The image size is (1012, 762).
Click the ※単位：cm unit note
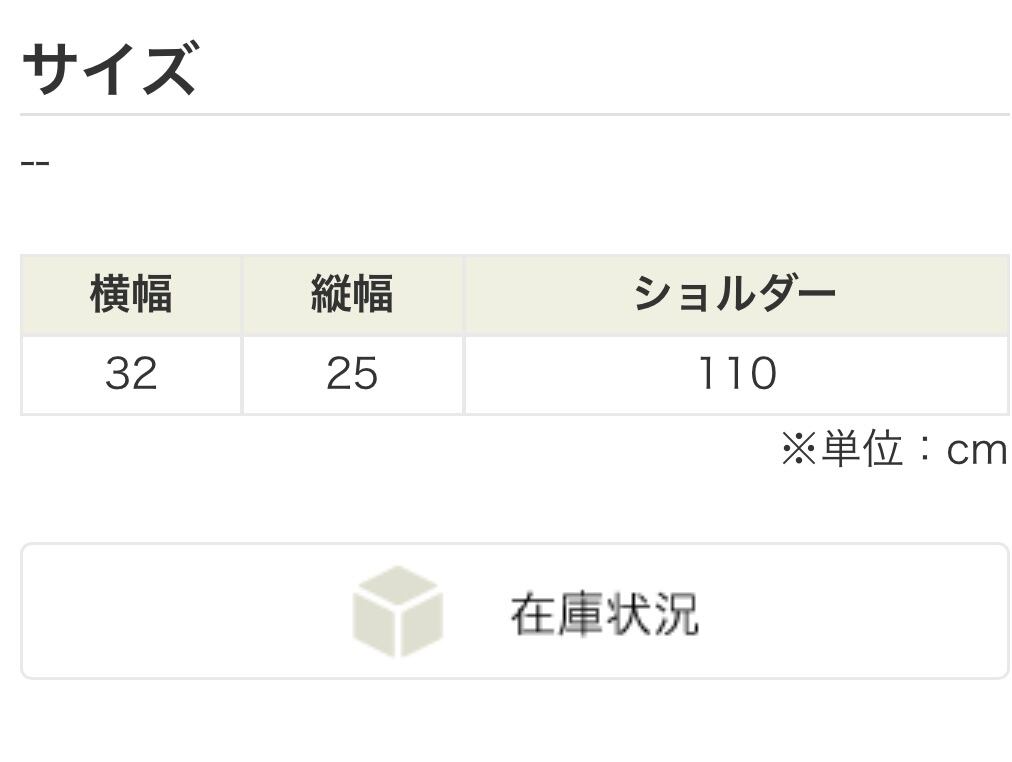893,450
